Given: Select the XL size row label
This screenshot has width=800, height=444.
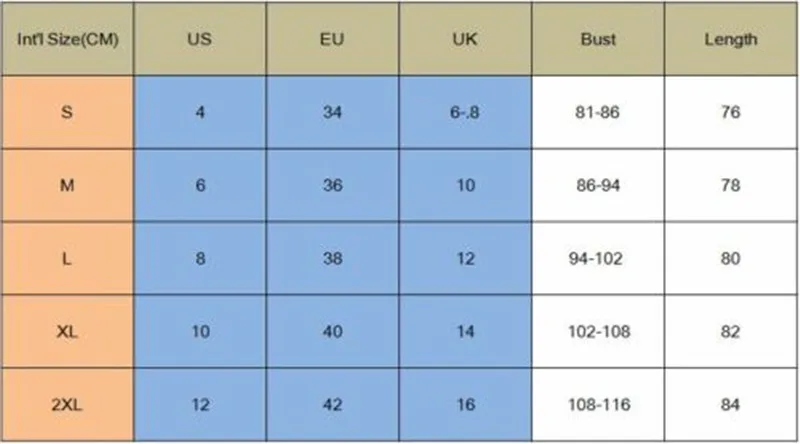Looking at the screenshot, I should [x=67, y=331].
